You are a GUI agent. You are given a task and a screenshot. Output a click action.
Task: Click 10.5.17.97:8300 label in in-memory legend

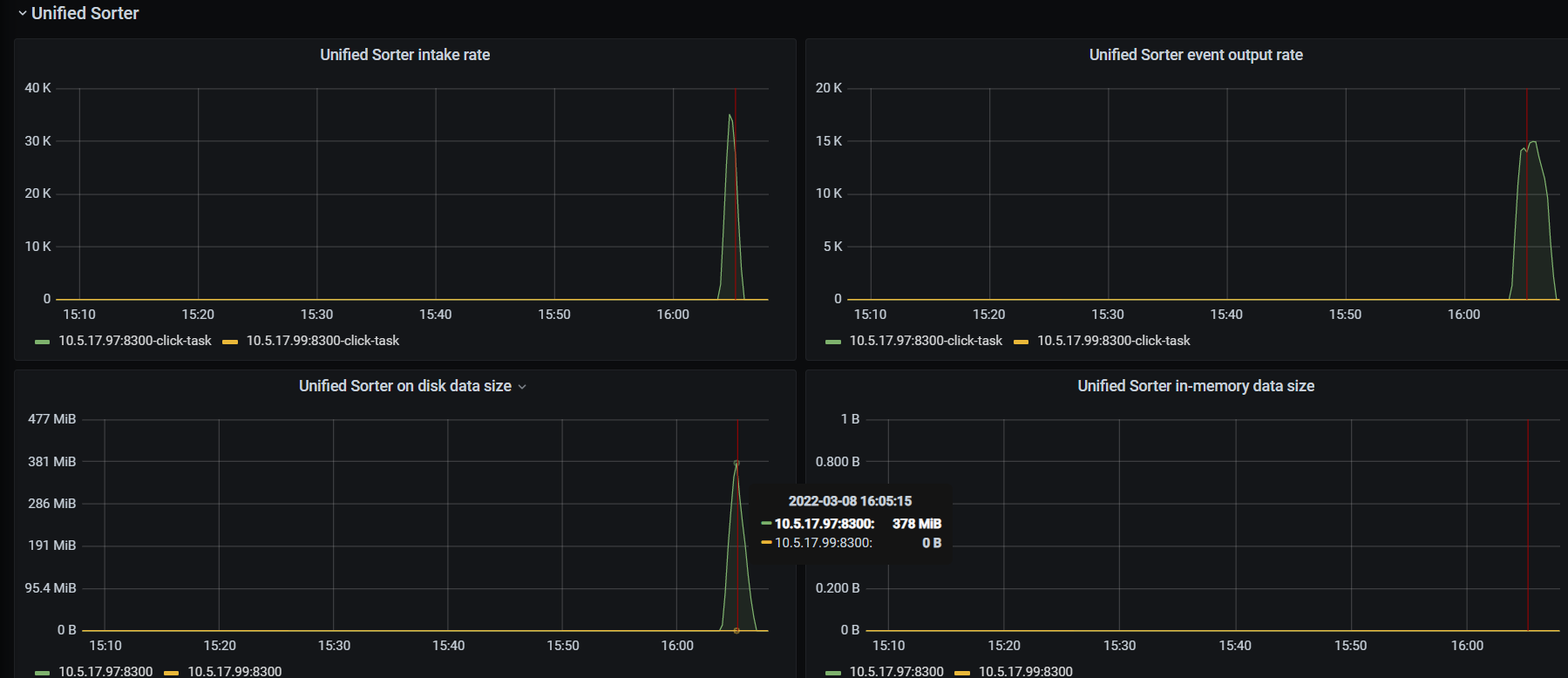click(896, 672)
